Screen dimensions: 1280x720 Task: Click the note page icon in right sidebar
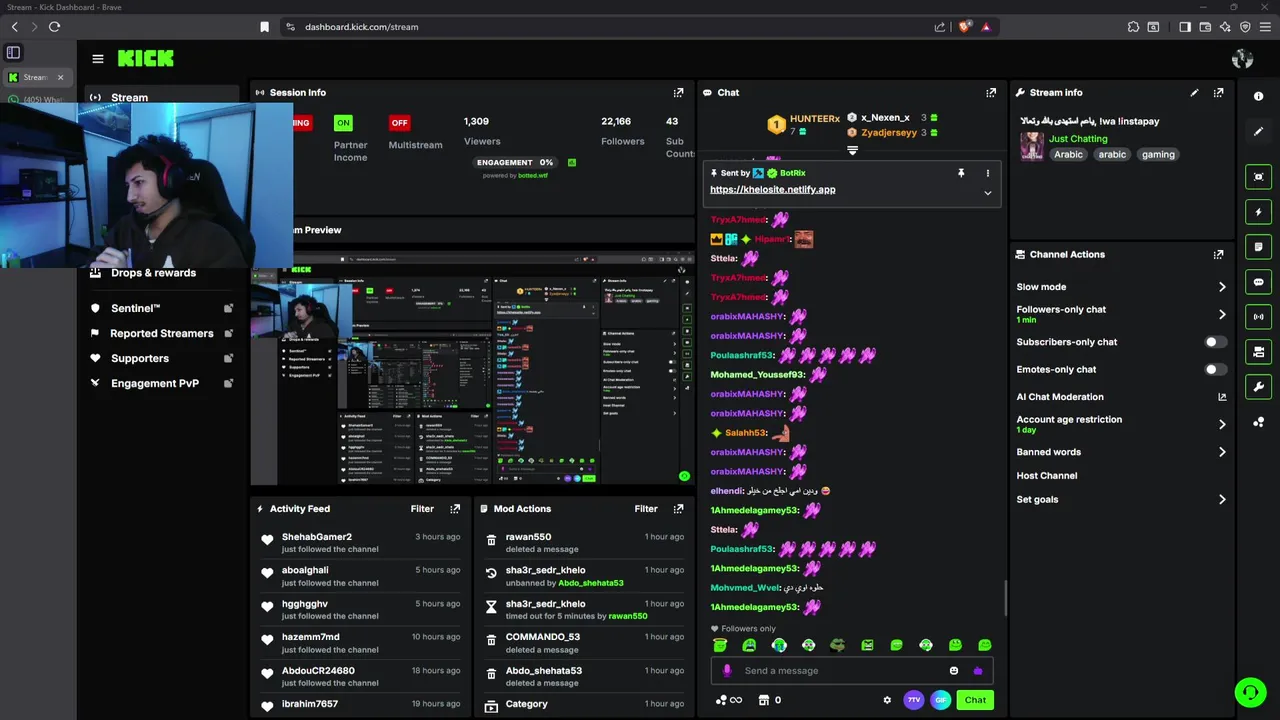coord(1258,247)
